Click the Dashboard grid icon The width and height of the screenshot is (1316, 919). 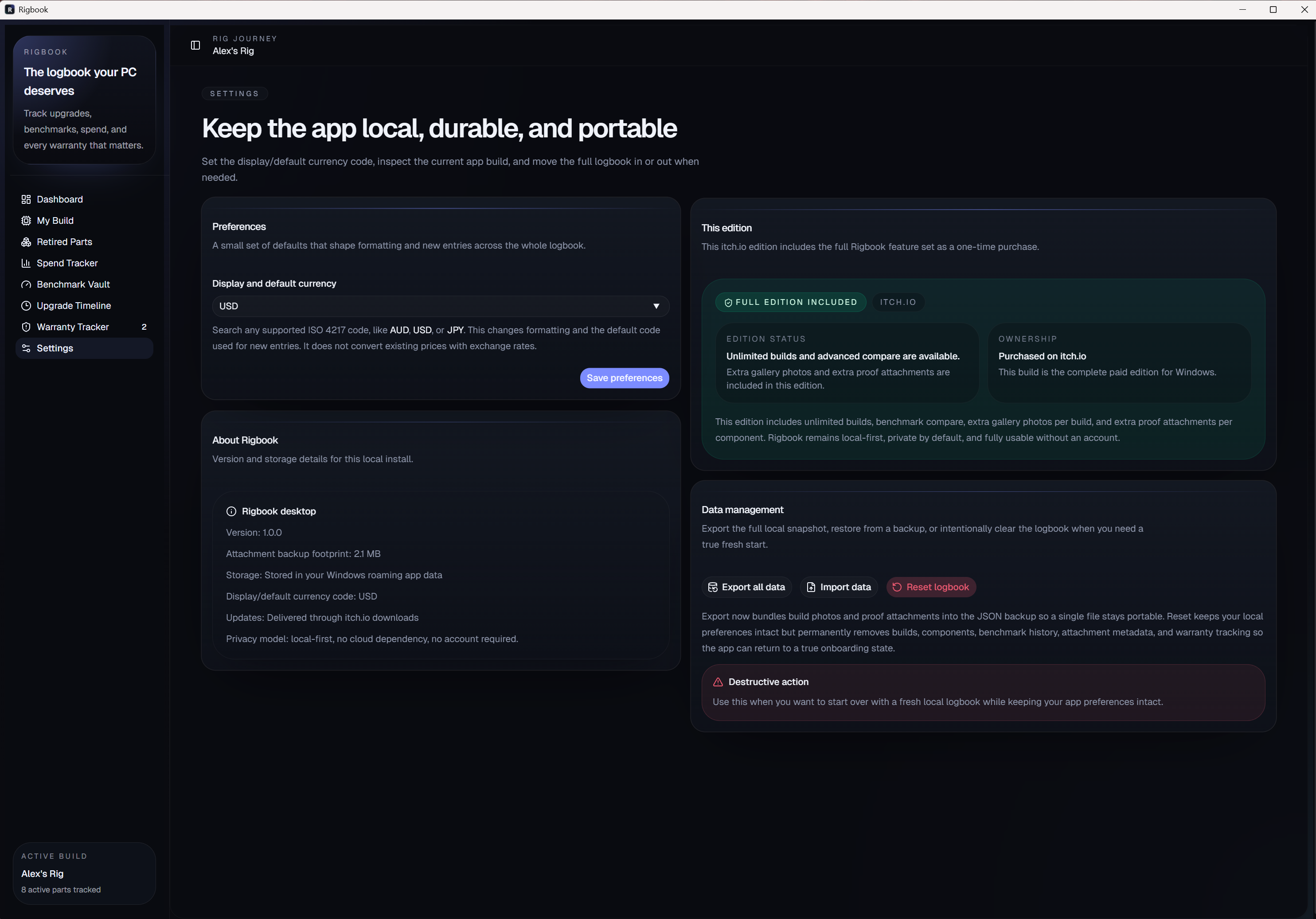[26, 199]
